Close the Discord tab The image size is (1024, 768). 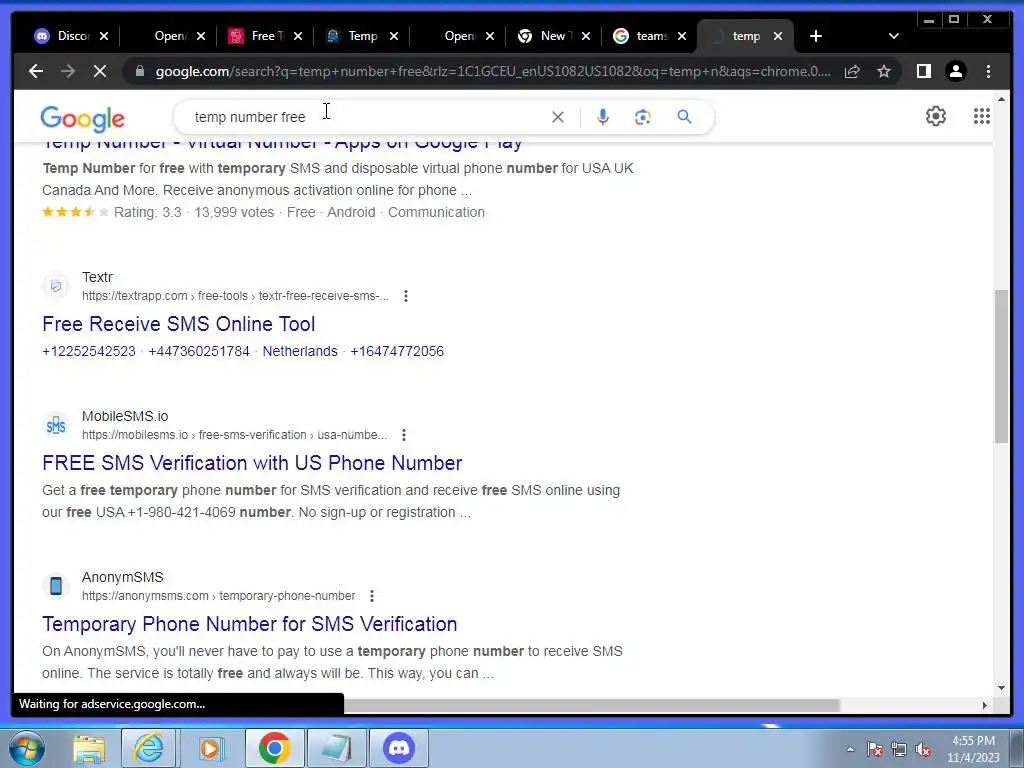pyautogui.click(x=104, y=36)
